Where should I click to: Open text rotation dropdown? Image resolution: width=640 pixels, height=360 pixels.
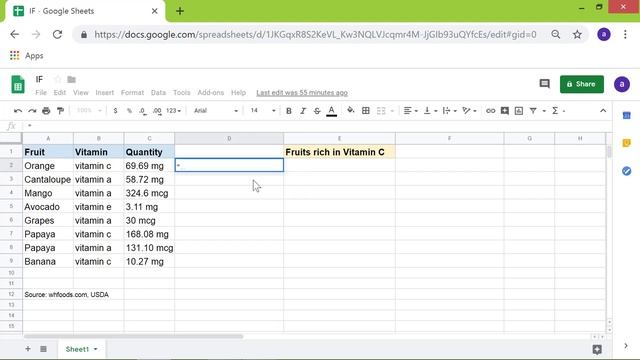(x=469, y=111)
